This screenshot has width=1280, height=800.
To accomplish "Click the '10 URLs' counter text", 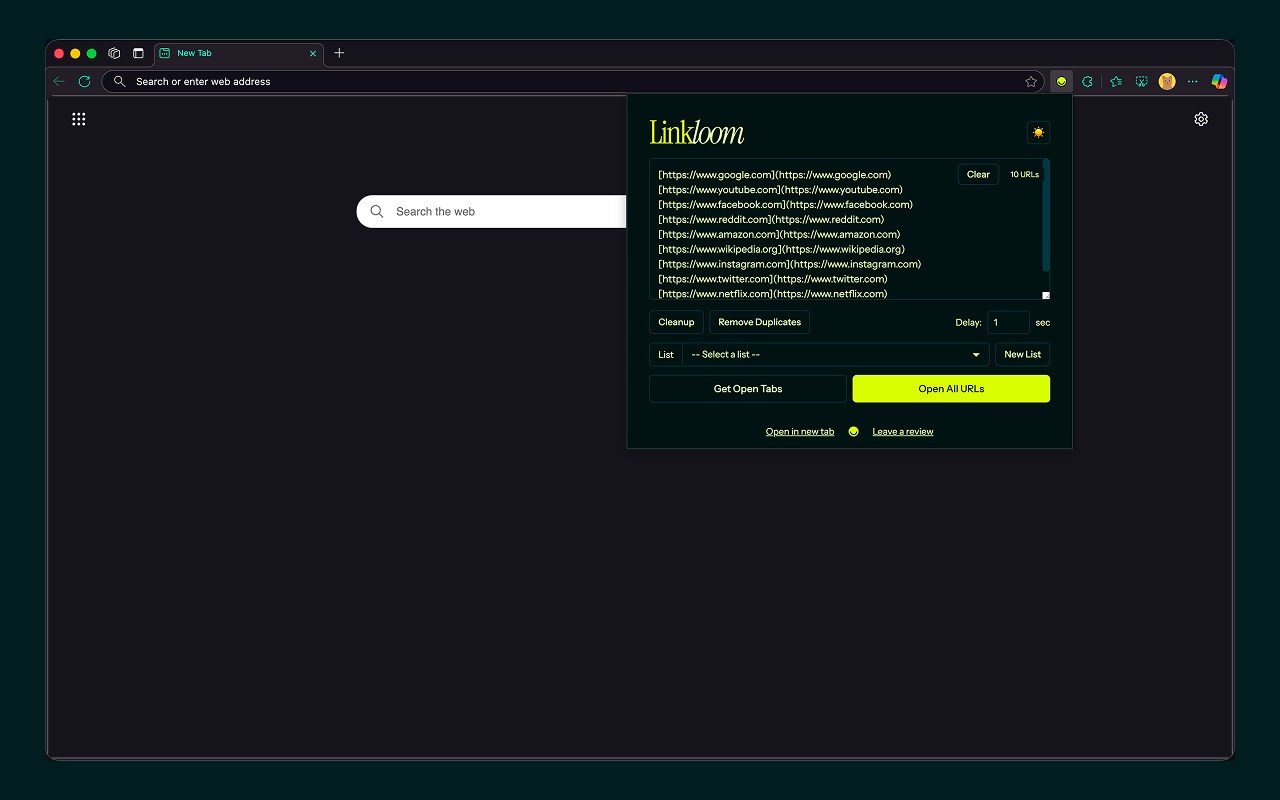I will point(1024,175).
